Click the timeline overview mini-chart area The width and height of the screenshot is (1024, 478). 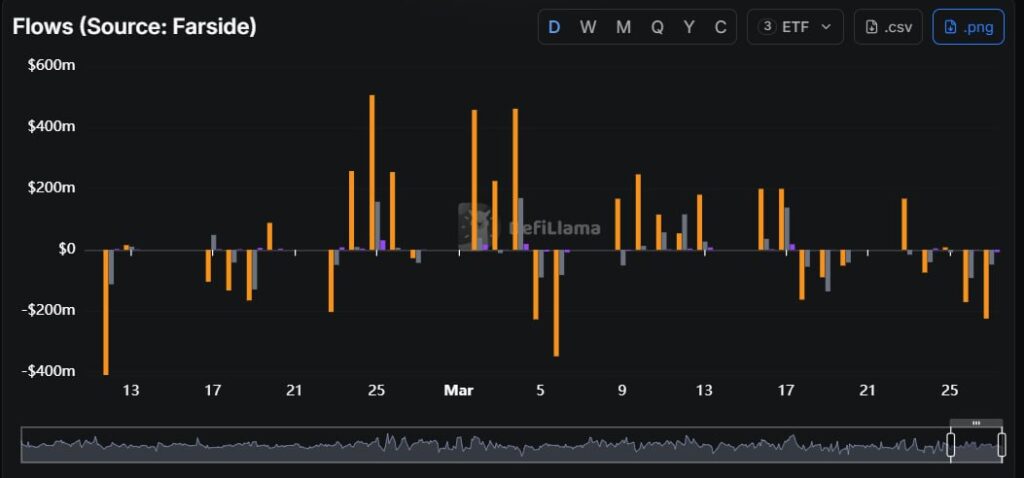pos(480,445)
